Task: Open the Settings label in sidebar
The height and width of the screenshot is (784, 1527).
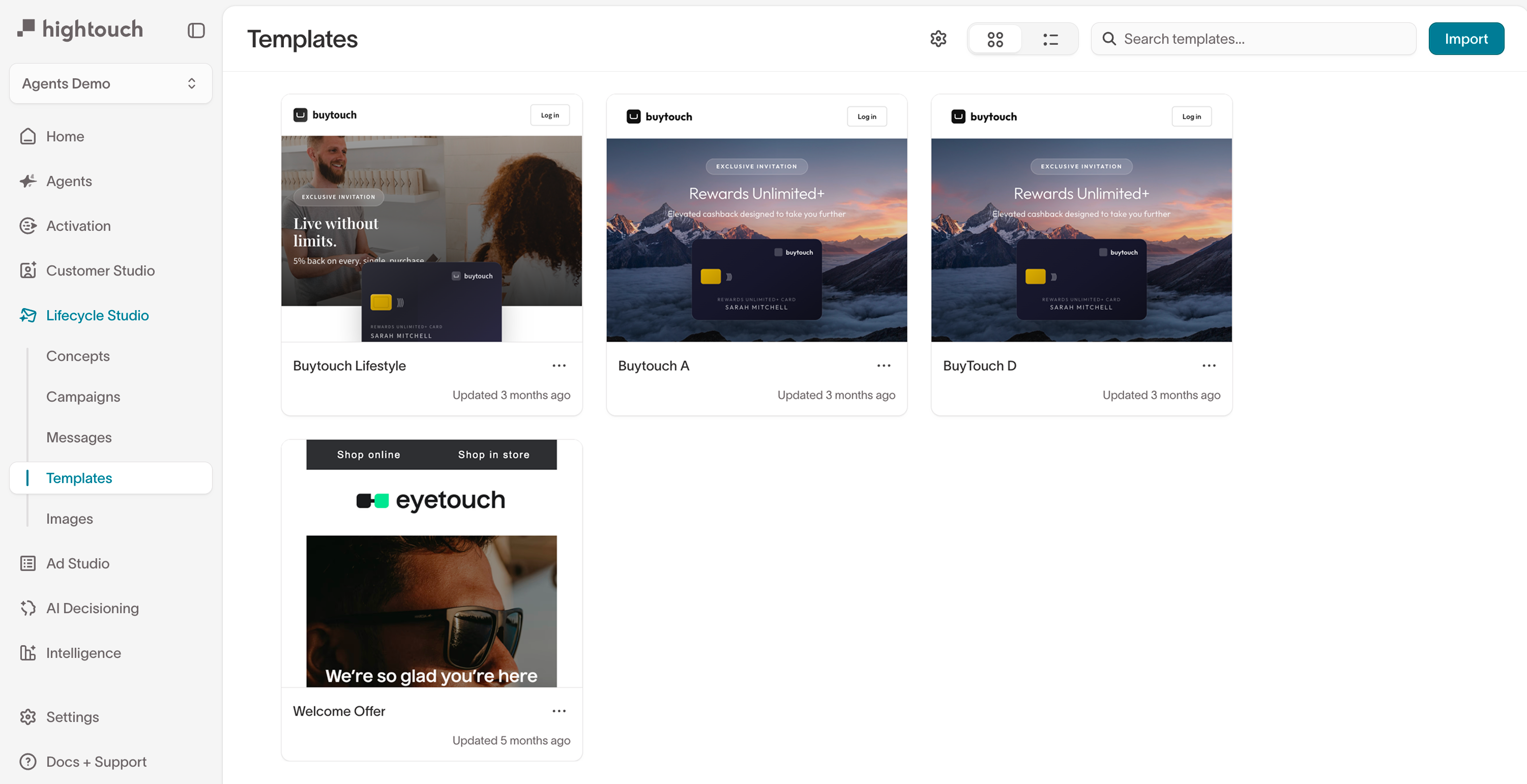Action: pos(72,717)
